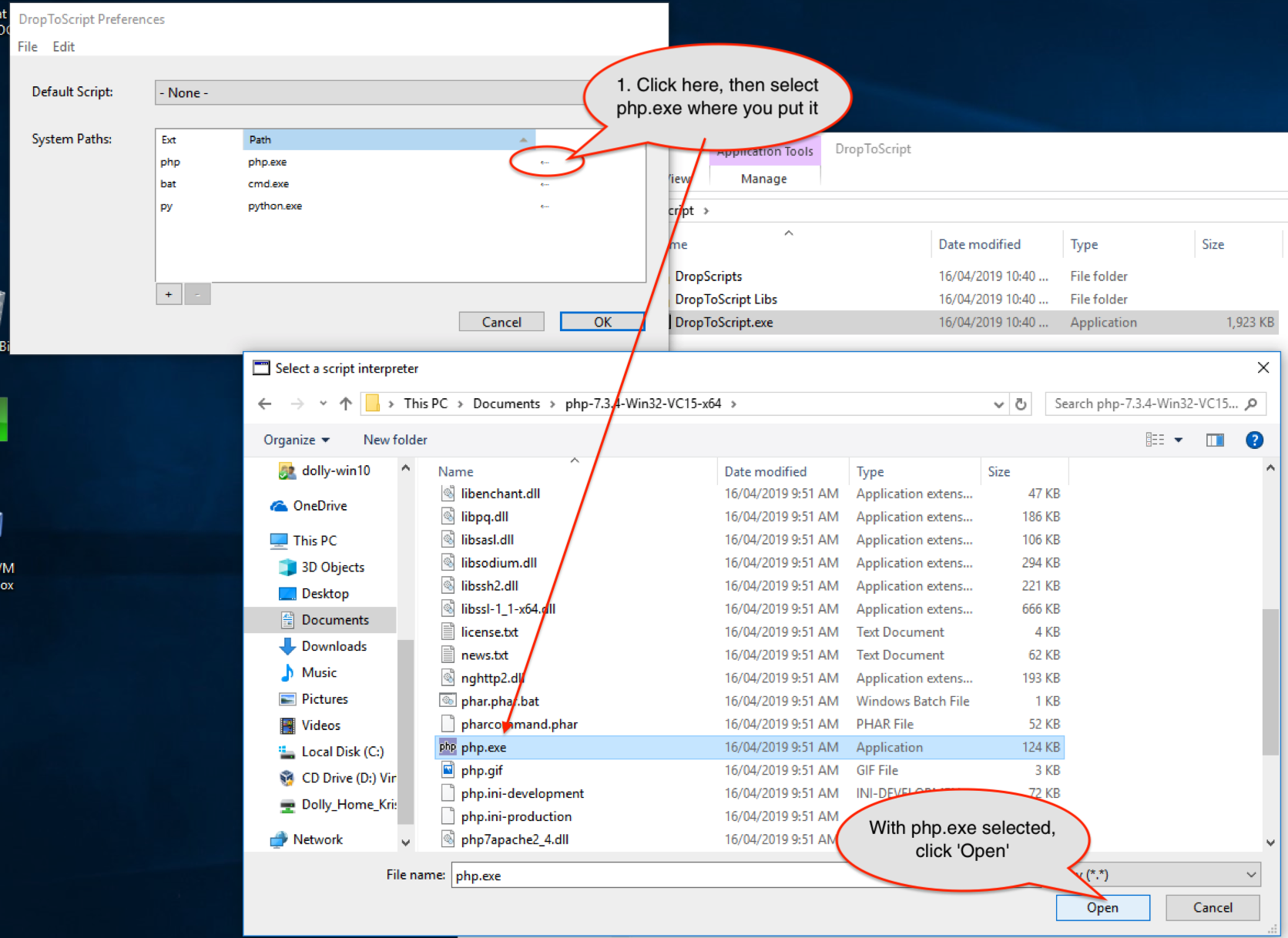Open recent locations dropdown arrow

point(323,404)
